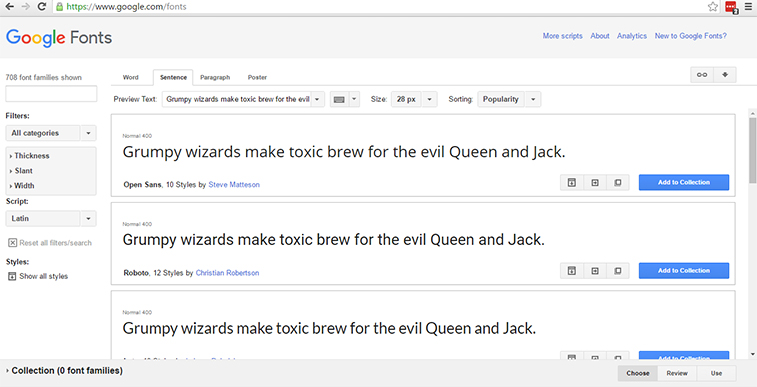Open the Analytics link

631,36
